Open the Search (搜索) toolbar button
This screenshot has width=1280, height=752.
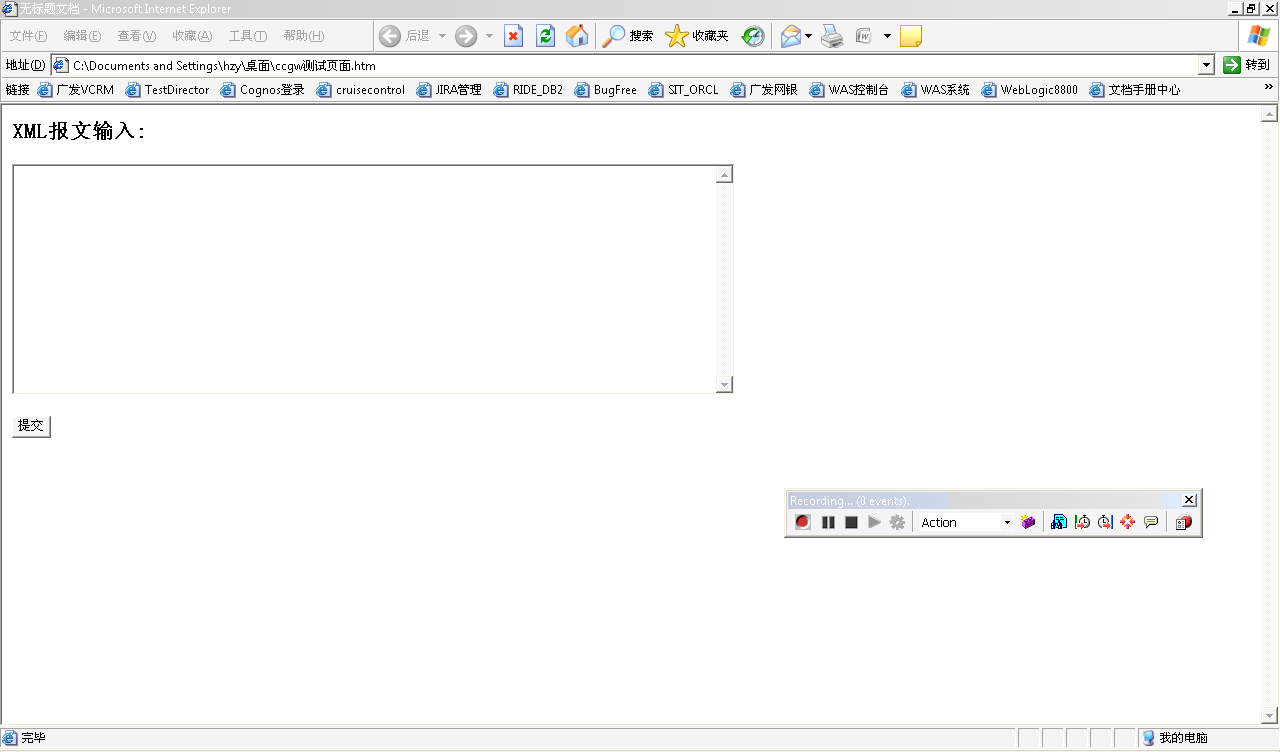[x=627, y=37]
